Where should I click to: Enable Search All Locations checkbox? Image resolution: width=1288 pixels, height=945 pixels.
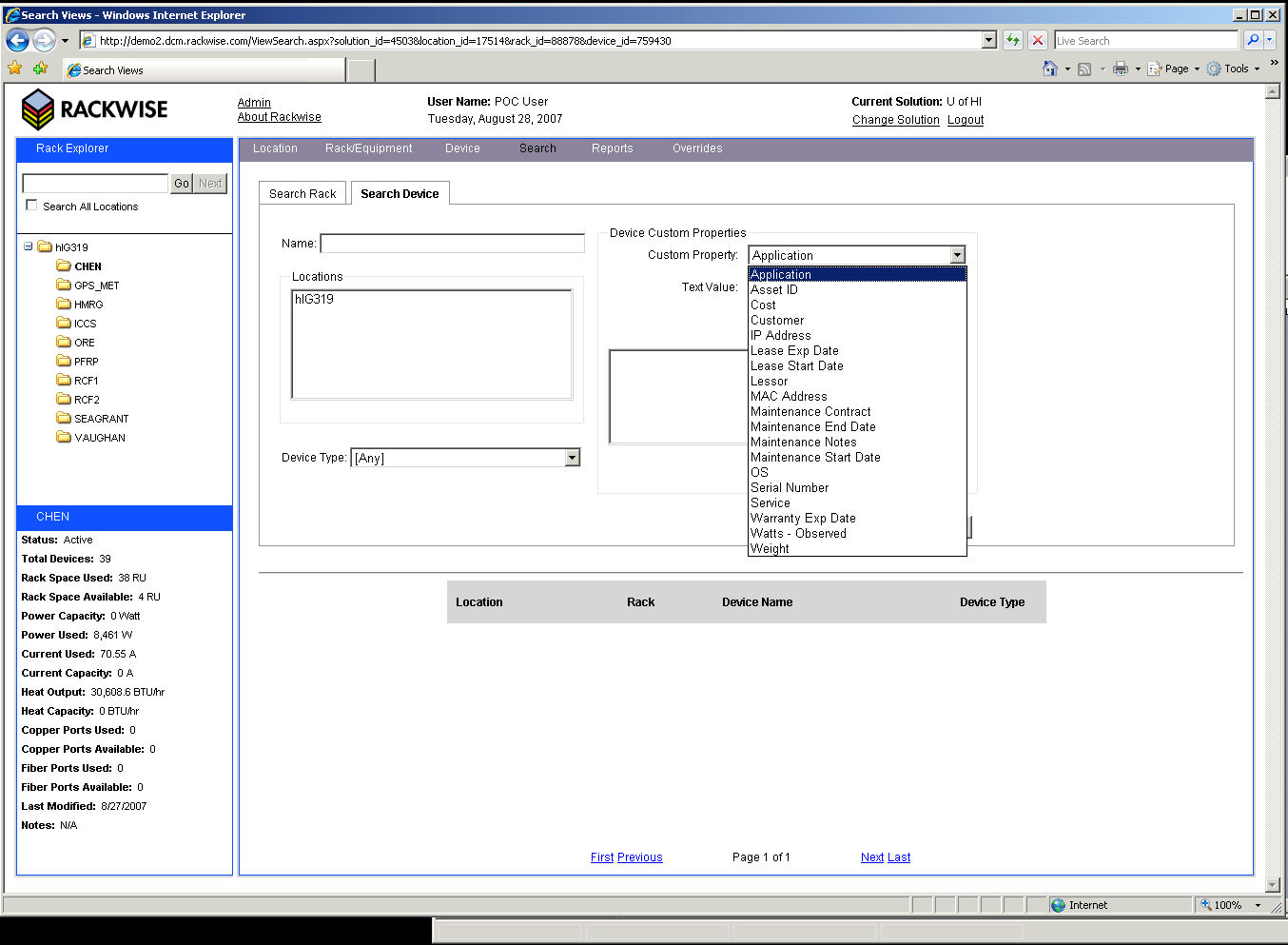pos(32,206)
